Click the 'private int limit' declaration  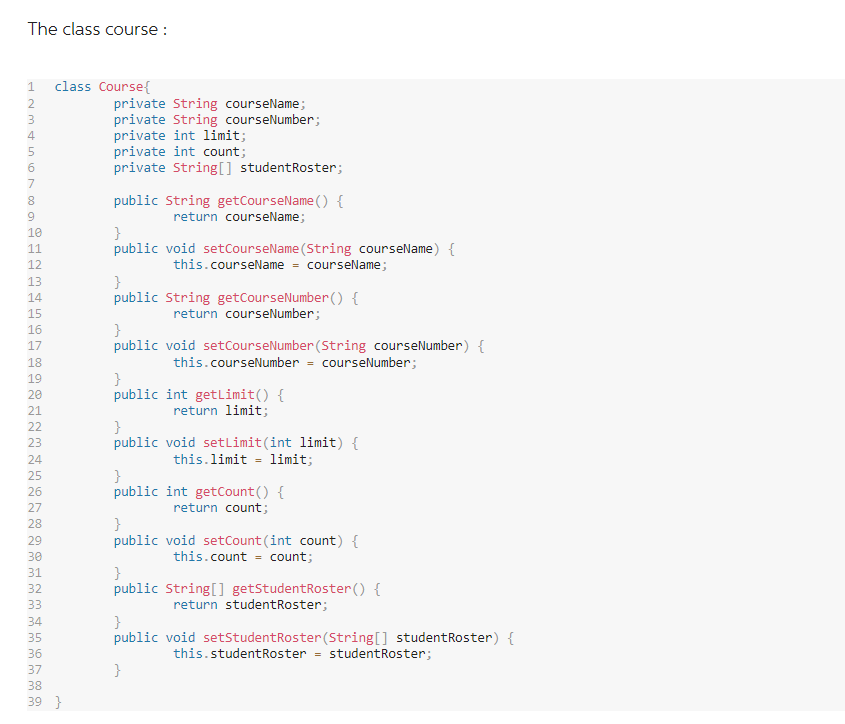pos(177,135)
